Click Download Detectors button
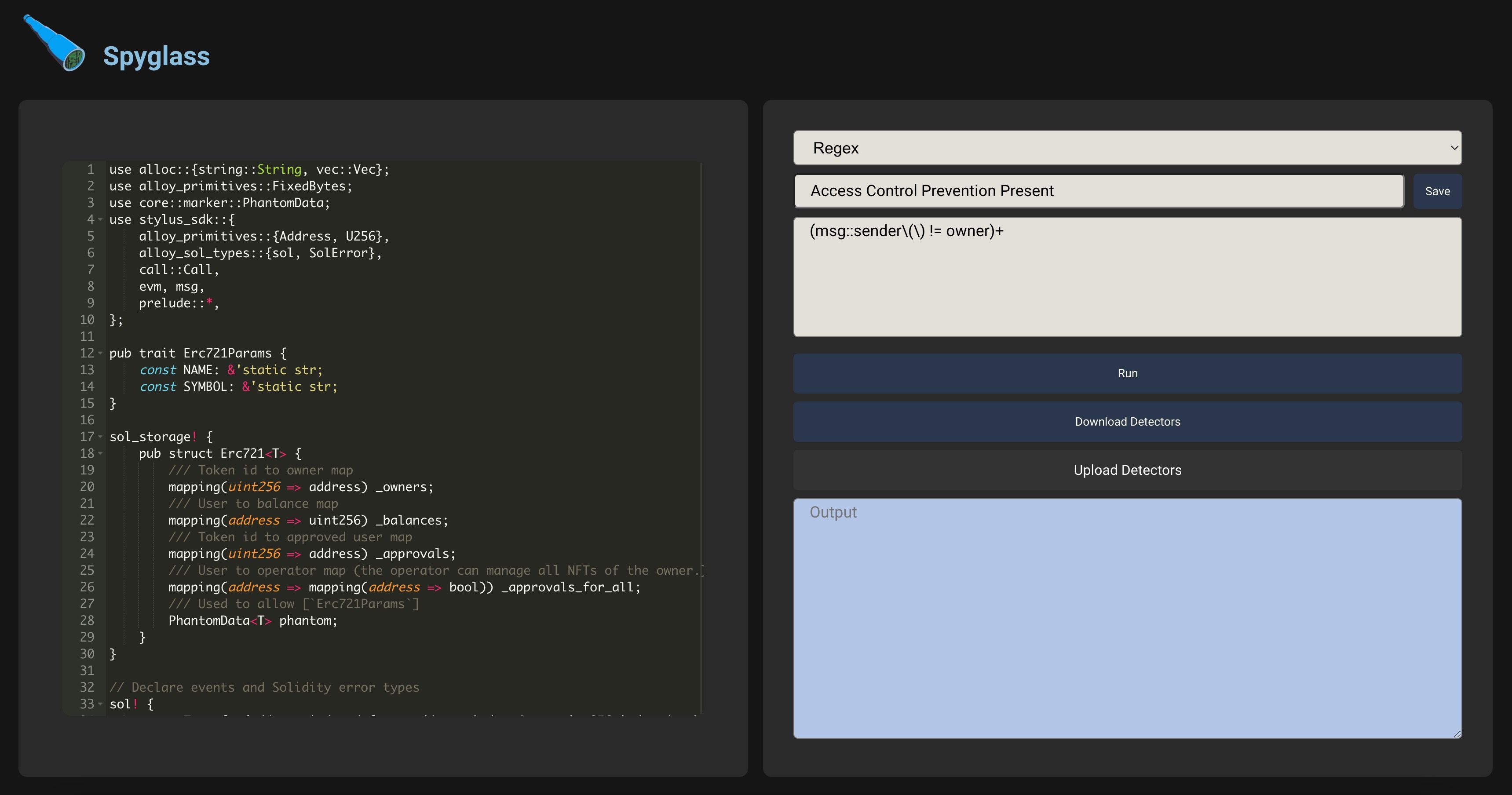The width and height of the screenshot is (1512, 795). pos(1127,422)
